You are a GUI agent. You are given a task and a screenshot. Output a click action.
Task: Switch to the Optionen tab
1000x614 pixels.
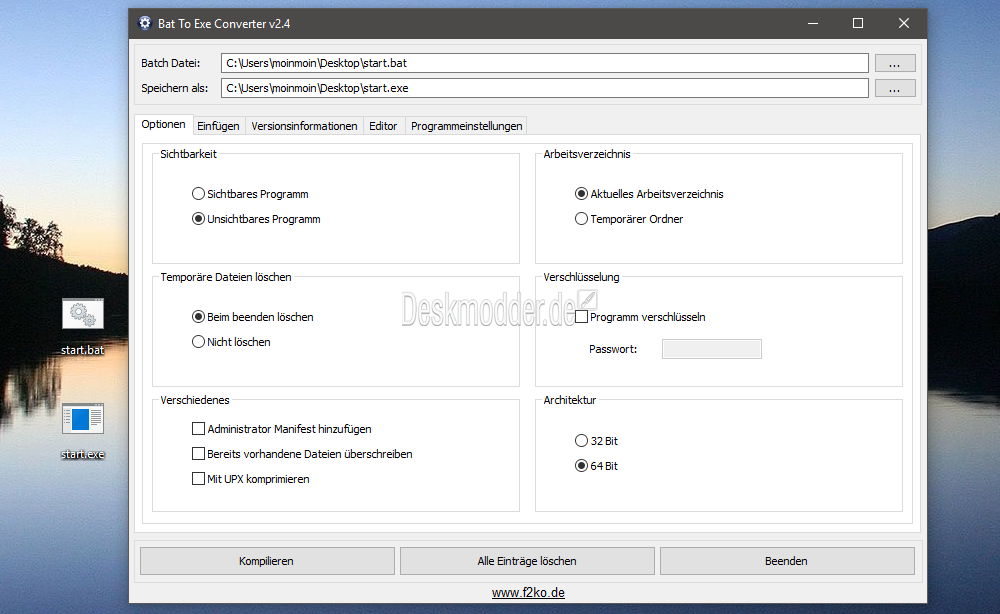pyautogui.click(x=163, y=124)
